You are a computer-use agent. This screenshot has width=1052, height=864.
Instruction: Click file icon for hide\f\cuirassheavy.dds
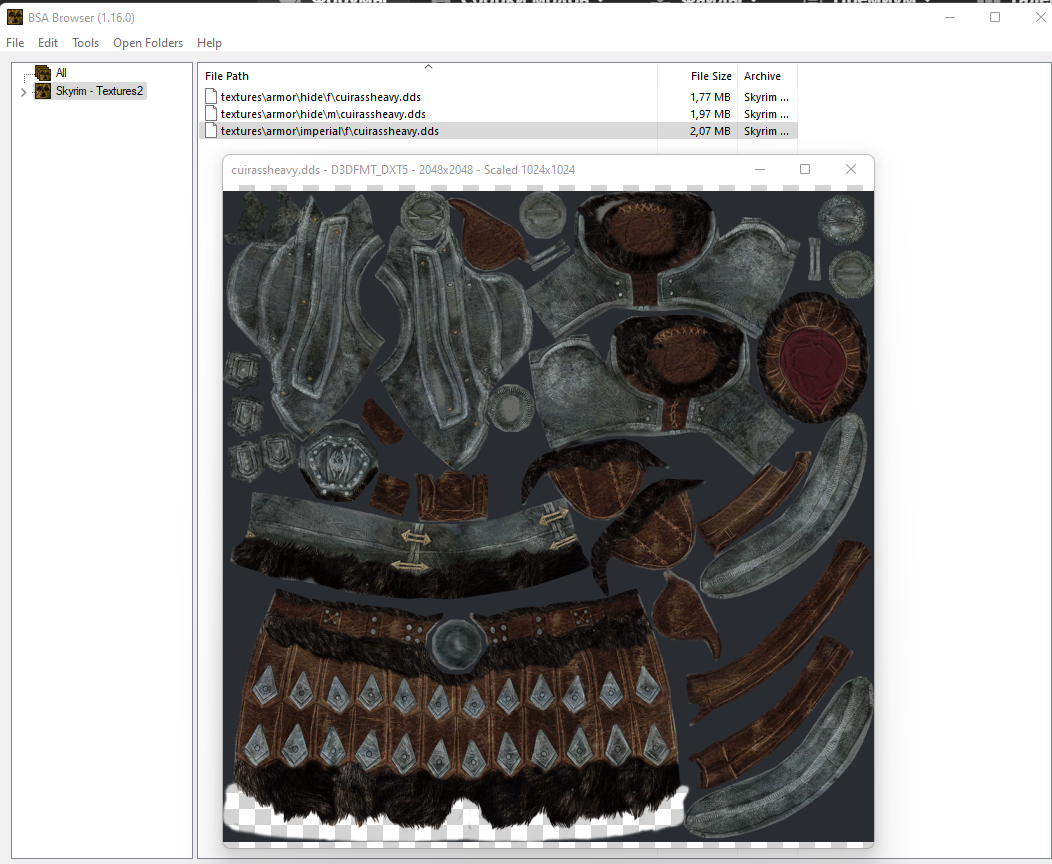point(211,97)
